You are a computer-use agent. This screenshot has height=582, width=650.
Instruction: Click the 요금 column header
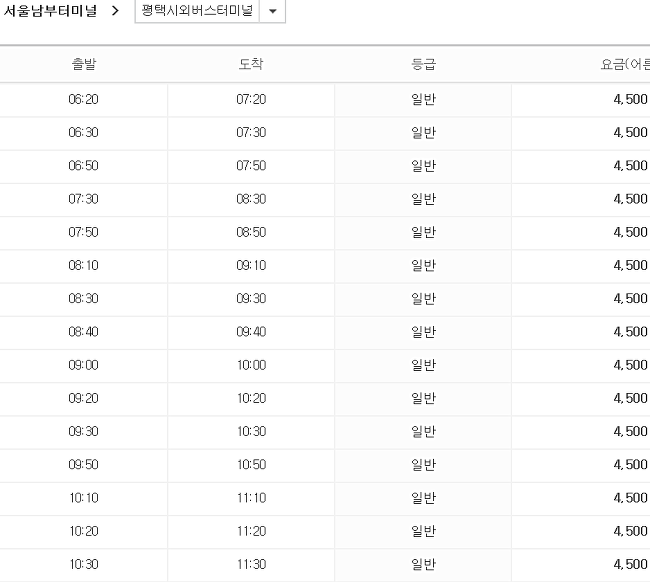pos(625,64)
